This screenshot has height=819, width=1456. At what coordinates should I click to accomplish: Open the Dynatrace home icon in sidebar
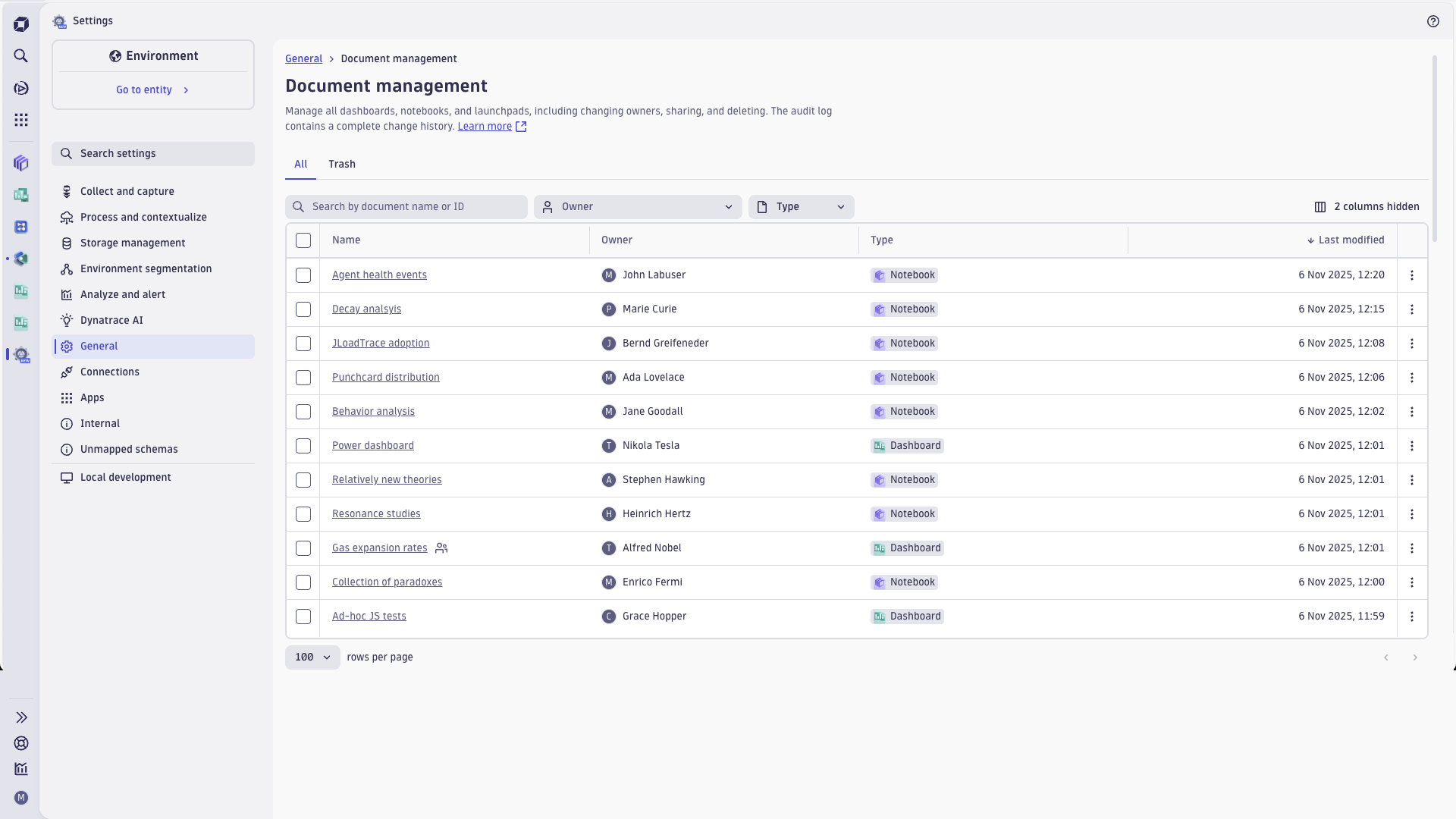[x=21, y=24]
